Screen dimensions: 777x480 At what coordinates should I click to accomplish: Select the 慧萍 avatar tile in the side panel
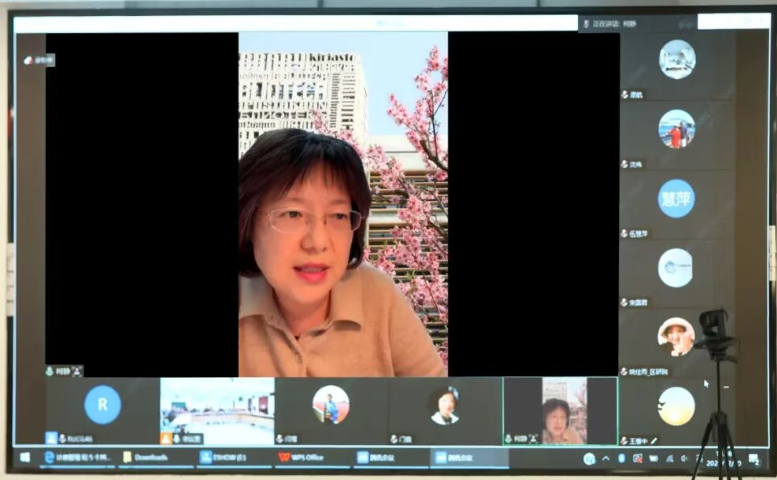pos(676,199)
